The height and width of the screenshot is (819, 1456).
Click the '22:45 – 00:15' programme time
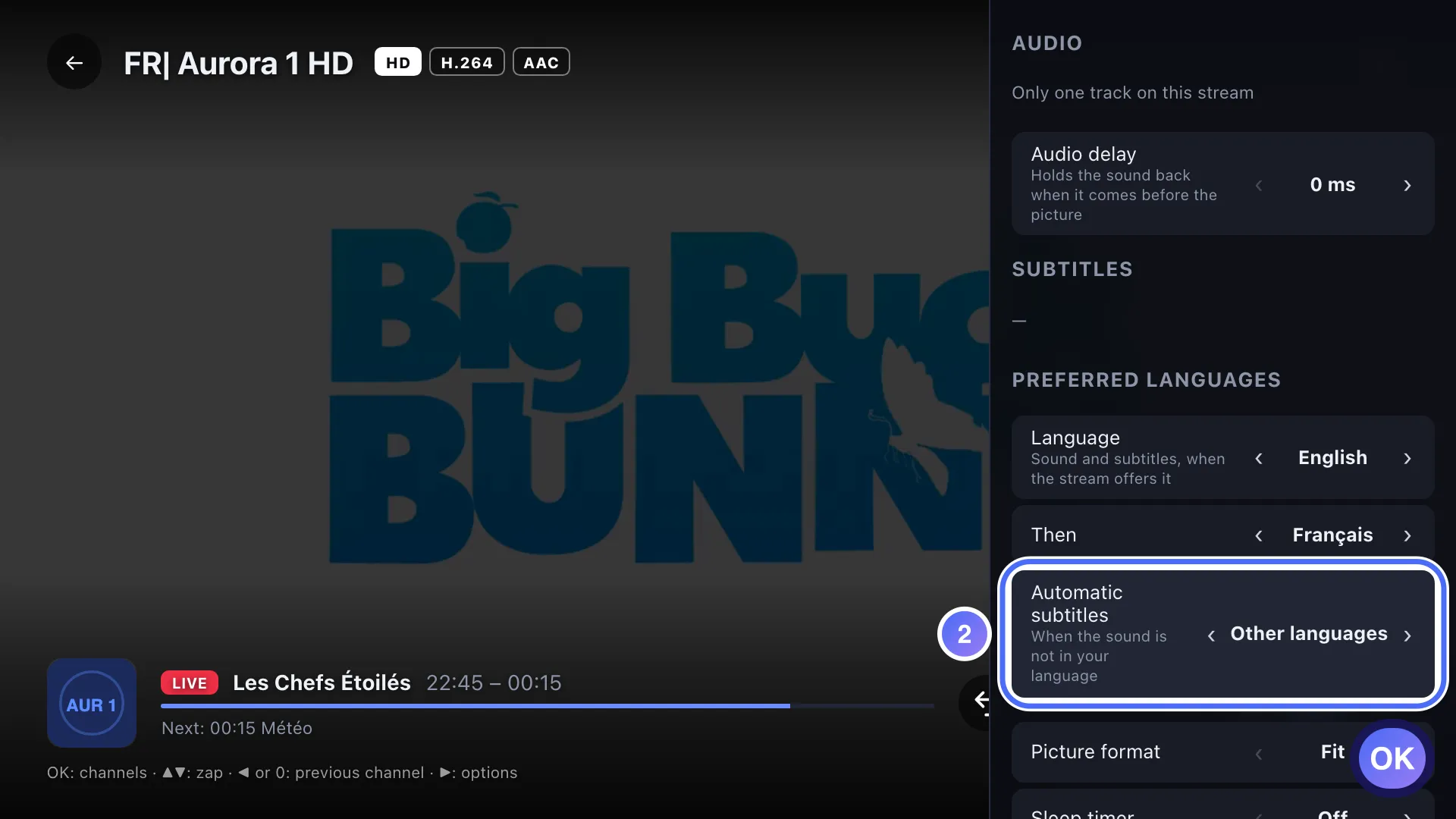tap(494, 682)
